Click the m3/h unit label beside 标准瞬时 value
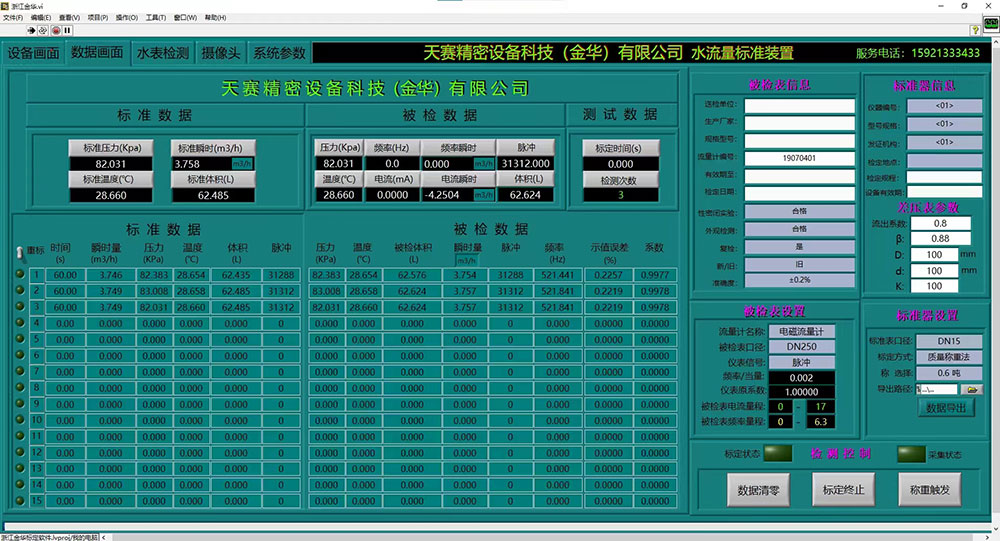The image size is (1000, 541). (242, 164)
